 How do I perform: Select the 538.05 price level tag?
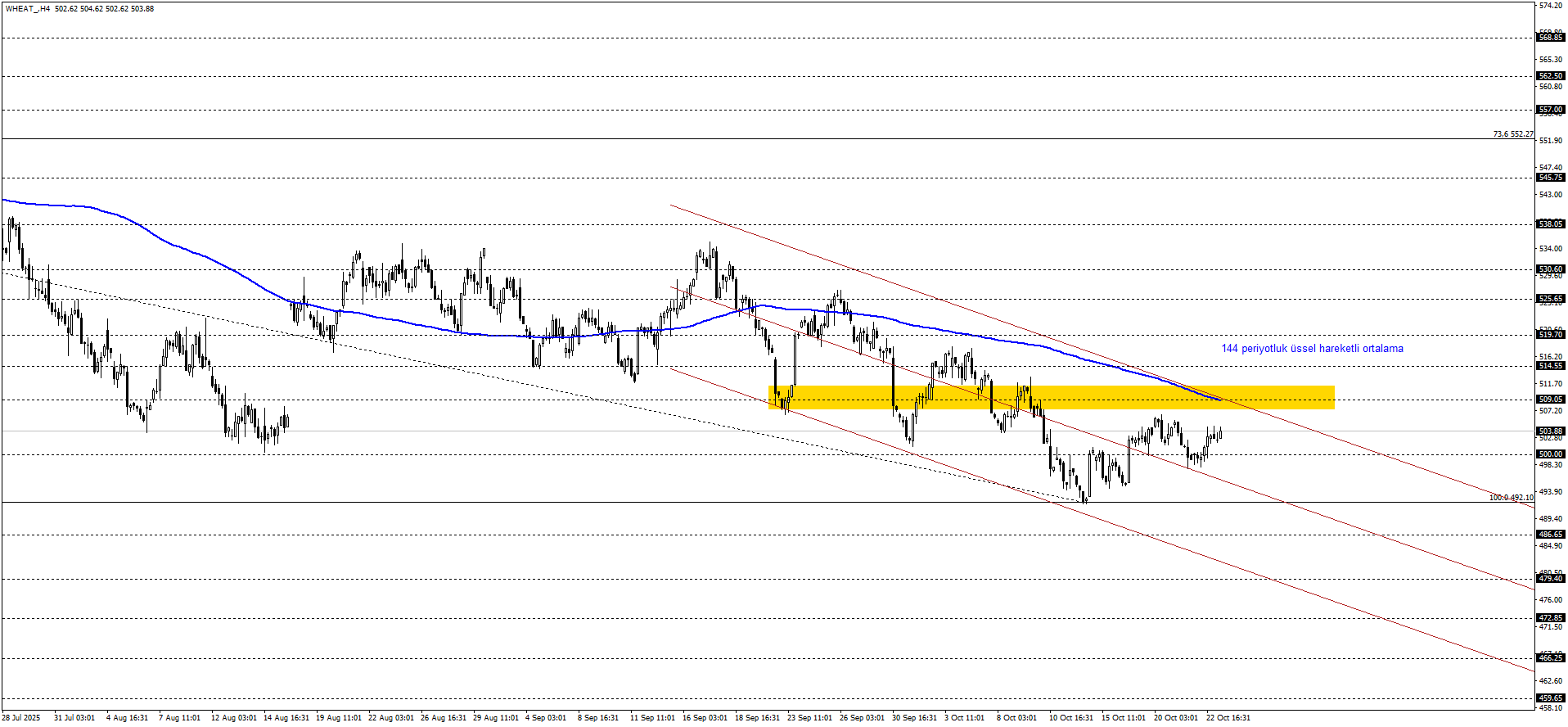pyautogui.click(x=1550, y=224)
